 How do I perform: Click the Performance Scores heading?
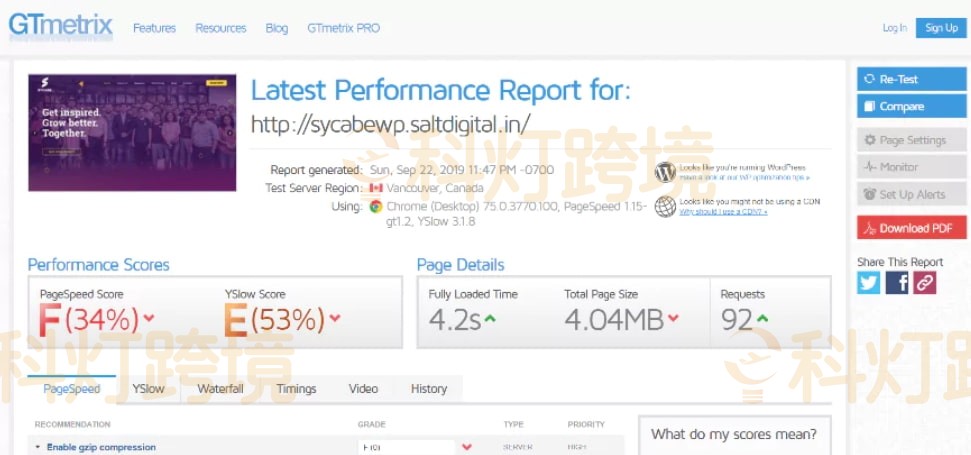click(98, 265)
